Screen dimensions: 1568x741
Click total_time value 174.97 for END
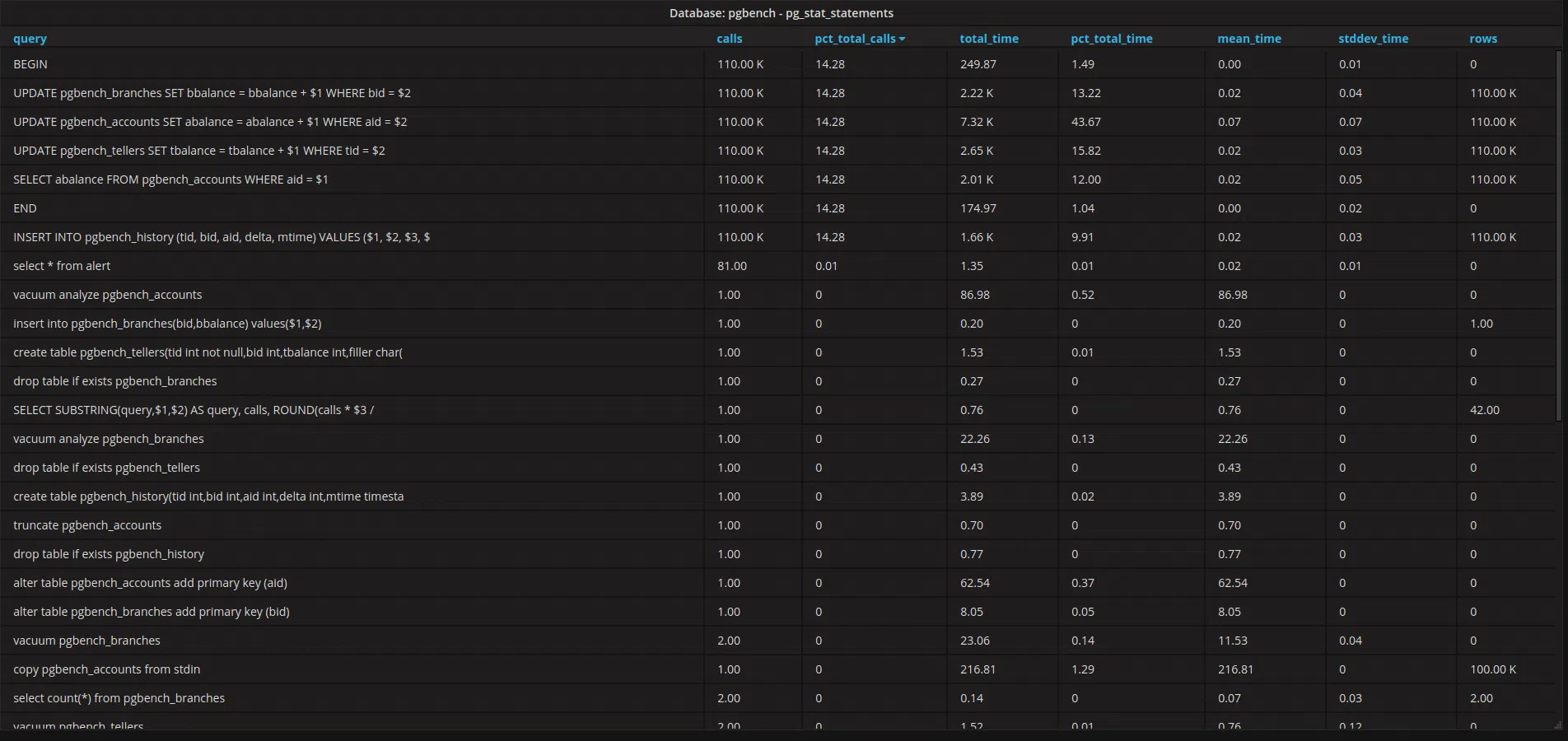978,208
